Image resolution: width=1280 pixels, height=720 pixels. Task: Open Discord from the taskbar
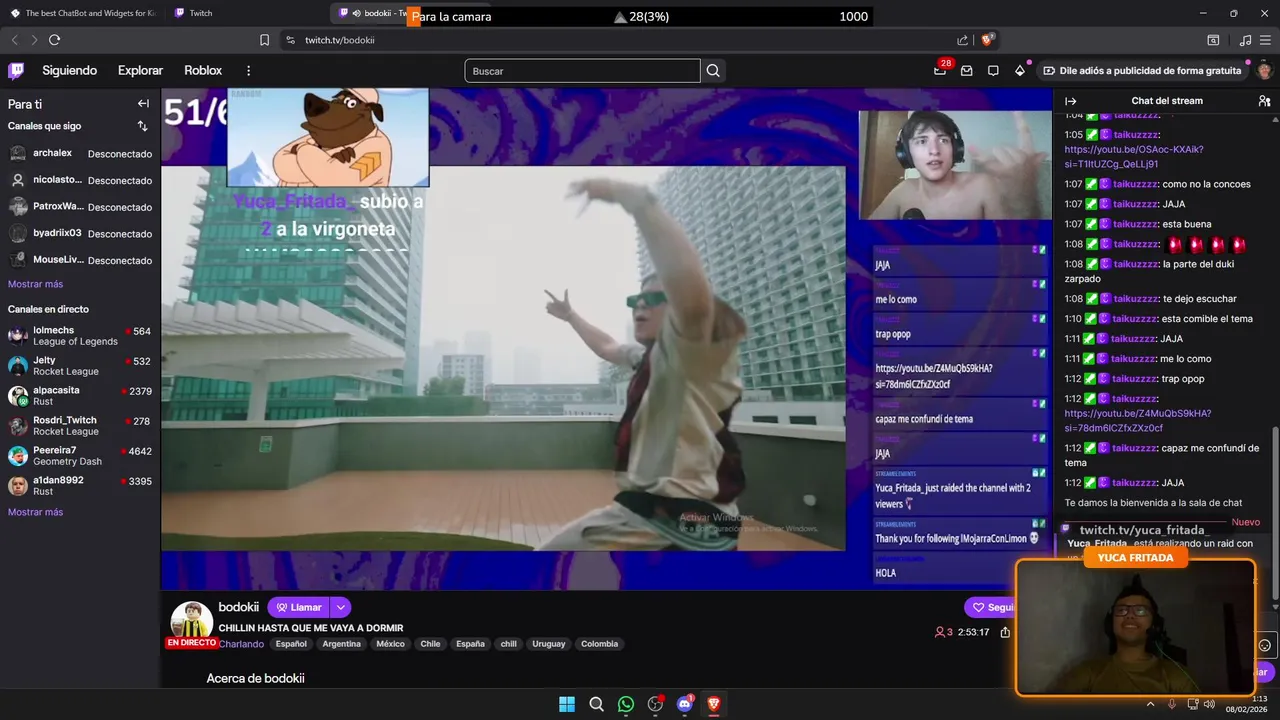tap(685, 704)
